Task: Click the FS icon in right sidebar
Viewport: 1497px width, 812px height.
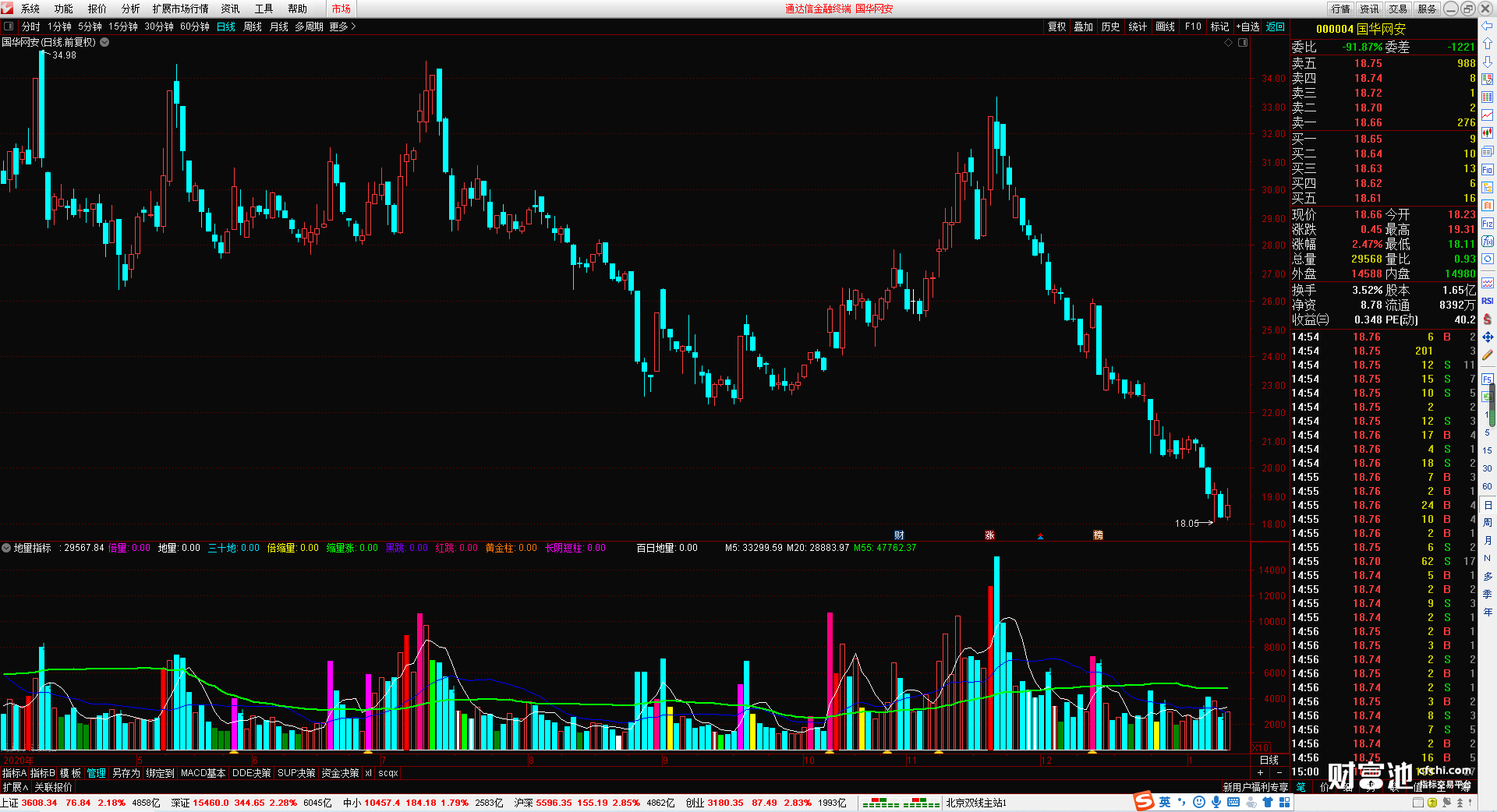Action: [x=1487, y=380]
